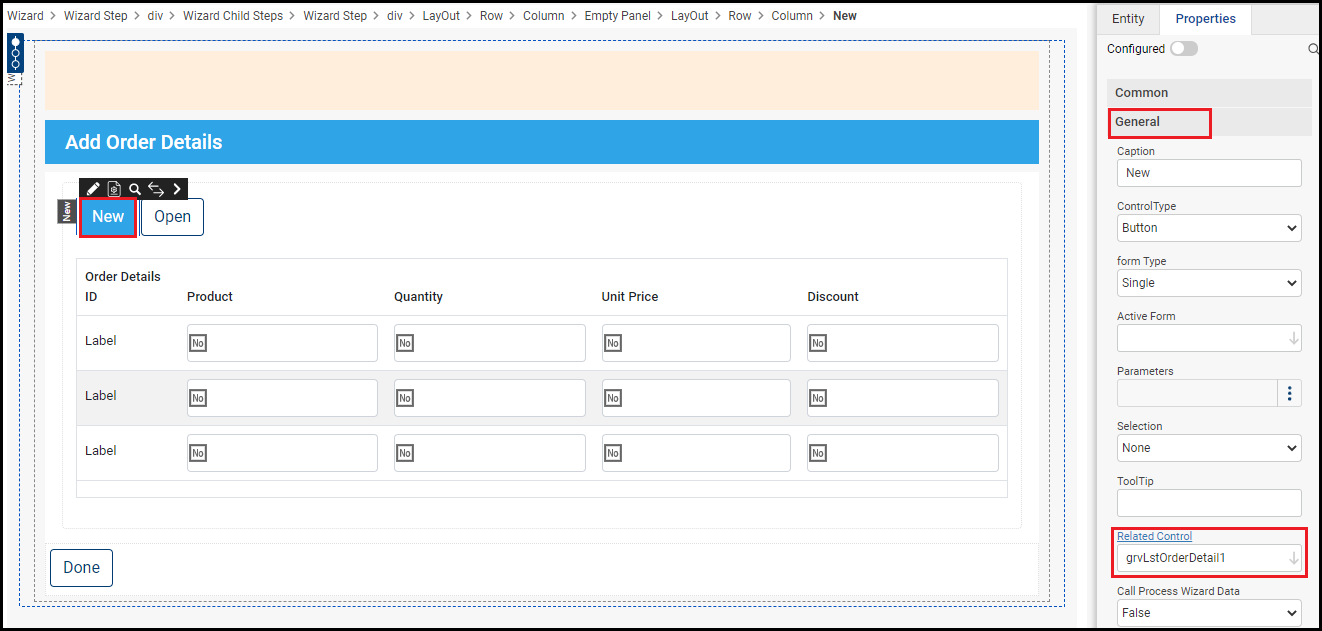This screenshot has width=1322, height=631.
Task: Click the No icon in first row Discount field
Action: click(x=818, y=343)
